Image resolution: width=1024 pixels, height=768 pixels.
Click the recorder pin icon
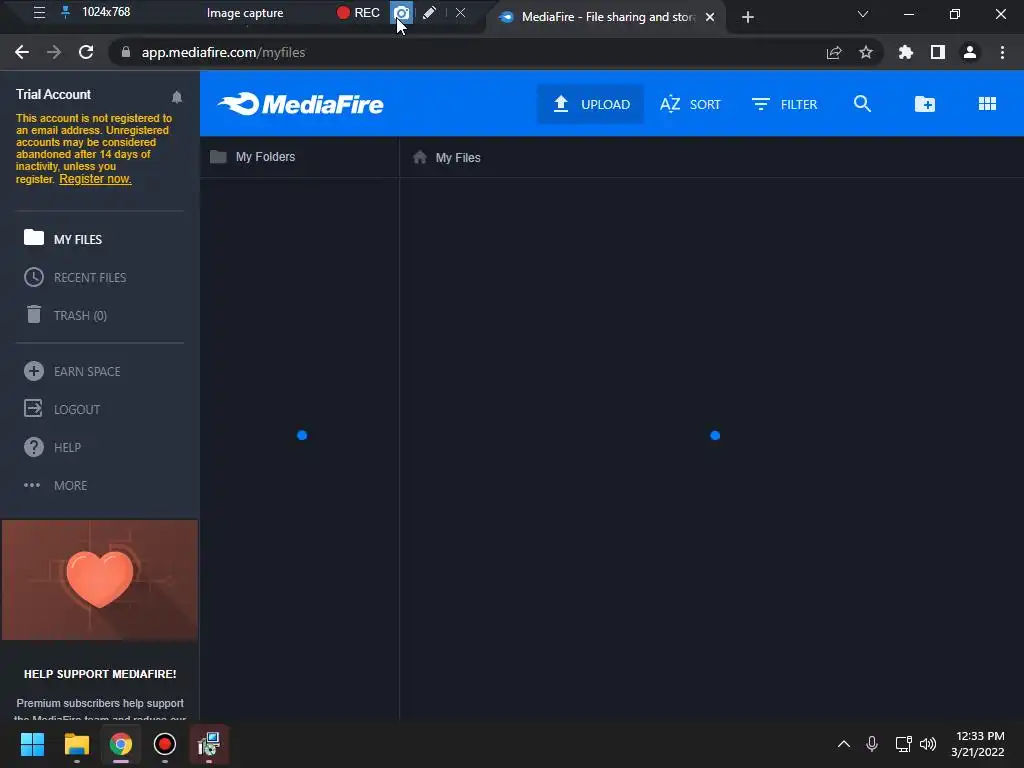[65, 12]
